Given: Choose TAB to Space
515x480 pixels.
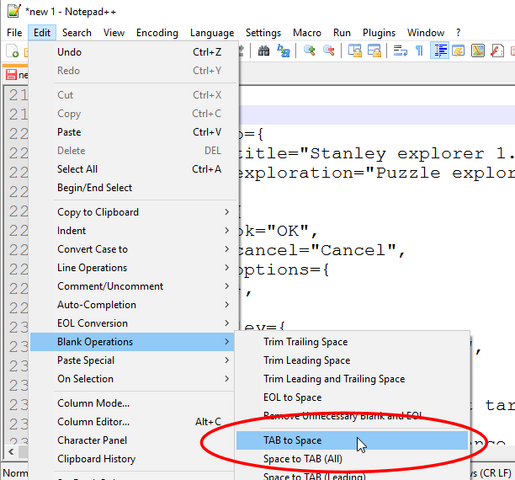Looking at the screenshot, I should click(x=352, y=440).
